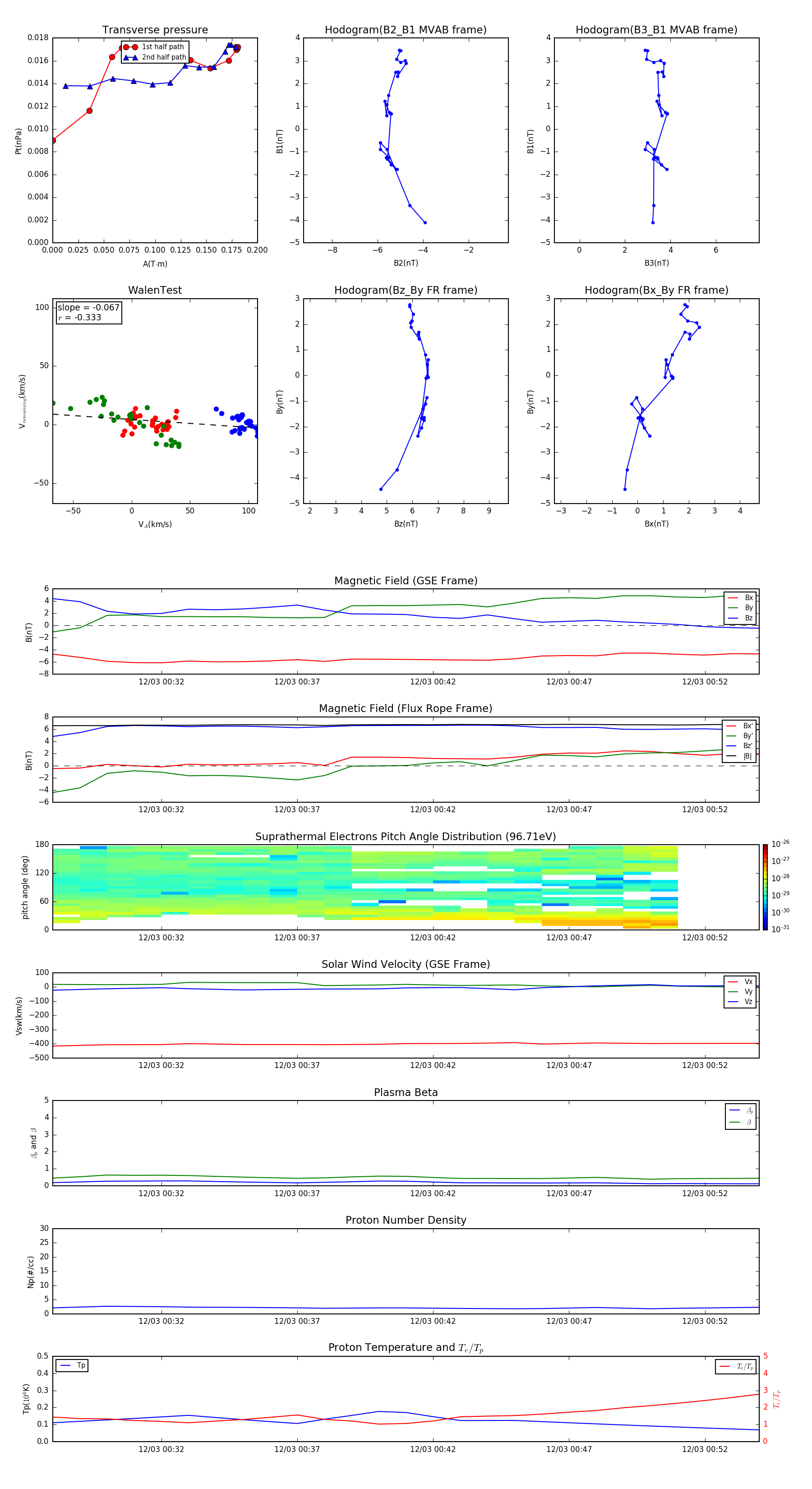This screenshot has height=1489, width=812.
Task: Click the "Magnetic Field (Flux Rope Frame)" title
Action: (x=406, y=709)
